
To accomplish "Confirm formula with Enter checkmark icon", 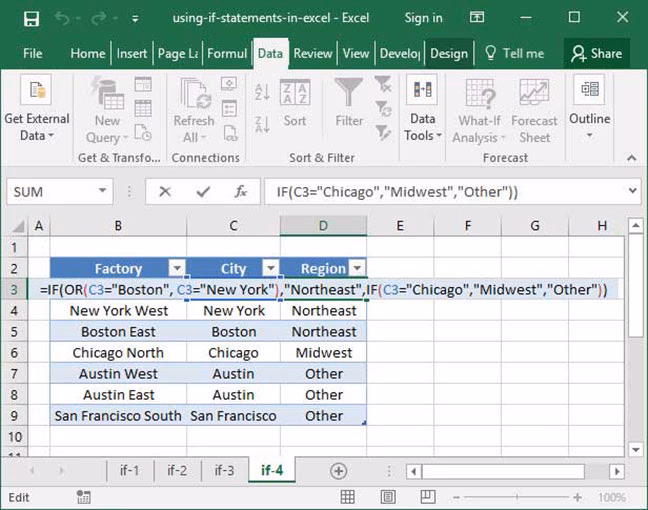I will click(x=203, y=191).
